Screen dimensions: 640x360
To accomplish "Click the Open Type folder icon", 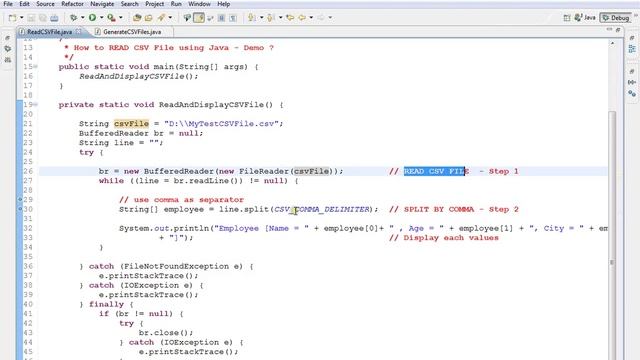I will click(149, 18).
